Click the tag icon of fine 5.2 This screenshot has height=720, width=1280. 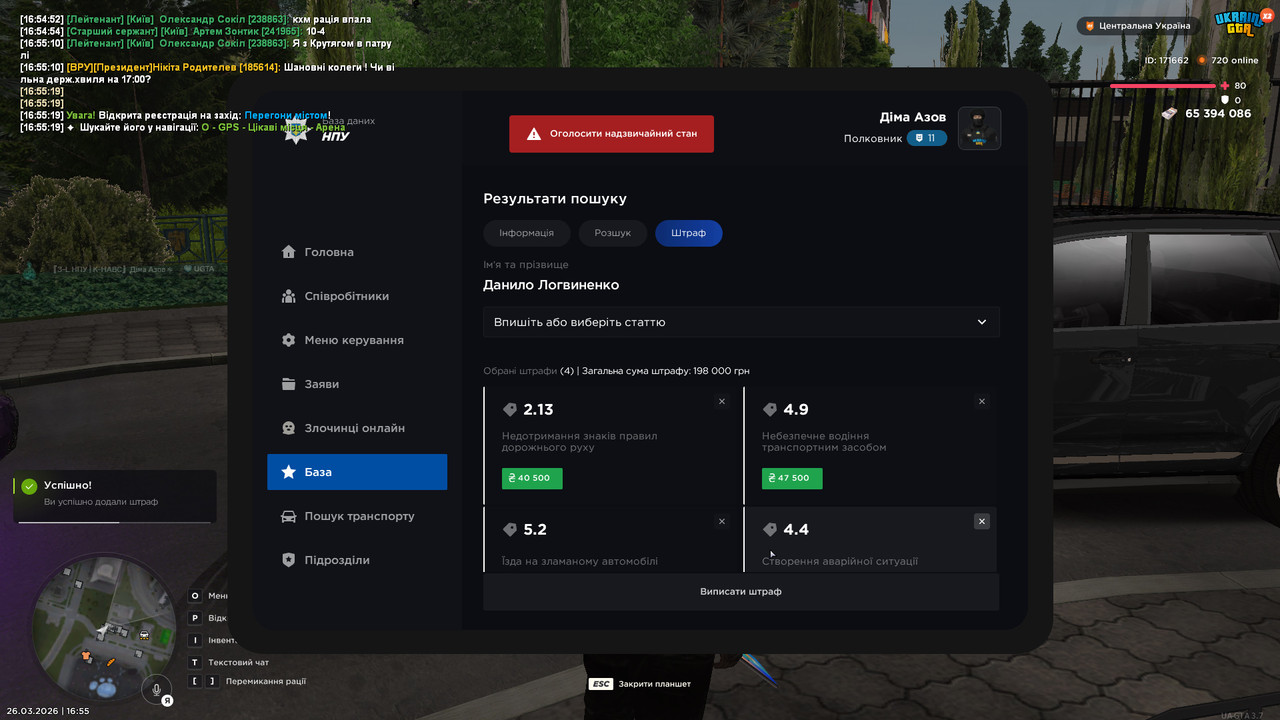(x=510, y=530)
